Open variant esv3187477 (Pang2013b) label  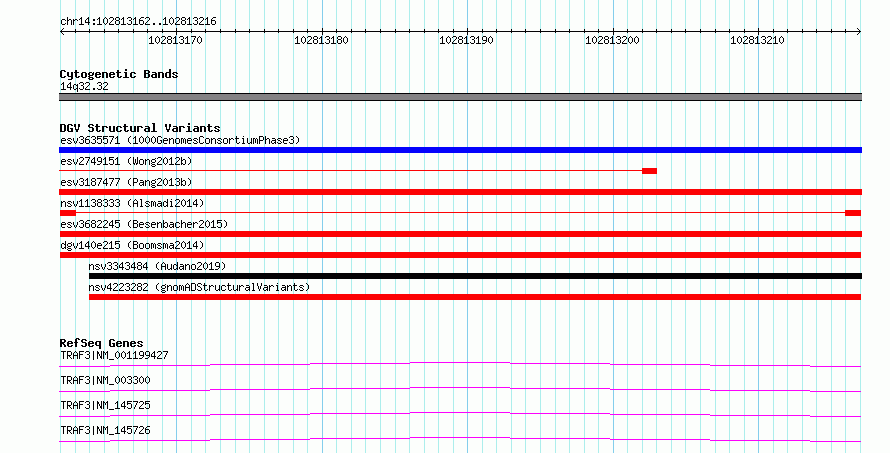coord(126,182)
